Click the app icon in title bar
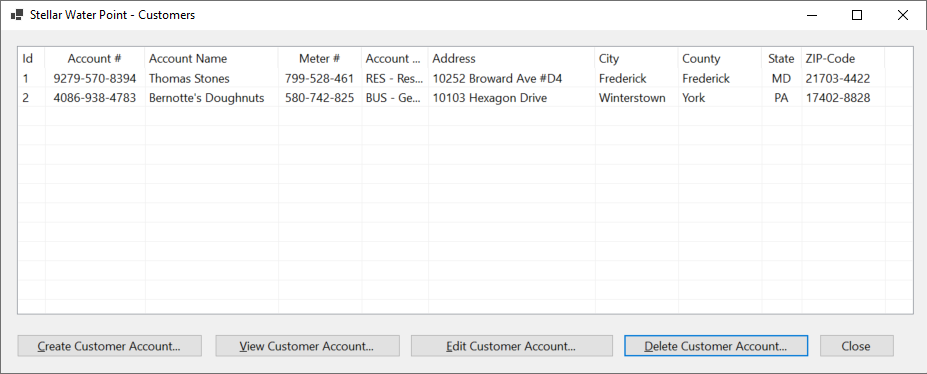Screen dimensions: 927x374 pyautogui.click(x=17, y=15)
